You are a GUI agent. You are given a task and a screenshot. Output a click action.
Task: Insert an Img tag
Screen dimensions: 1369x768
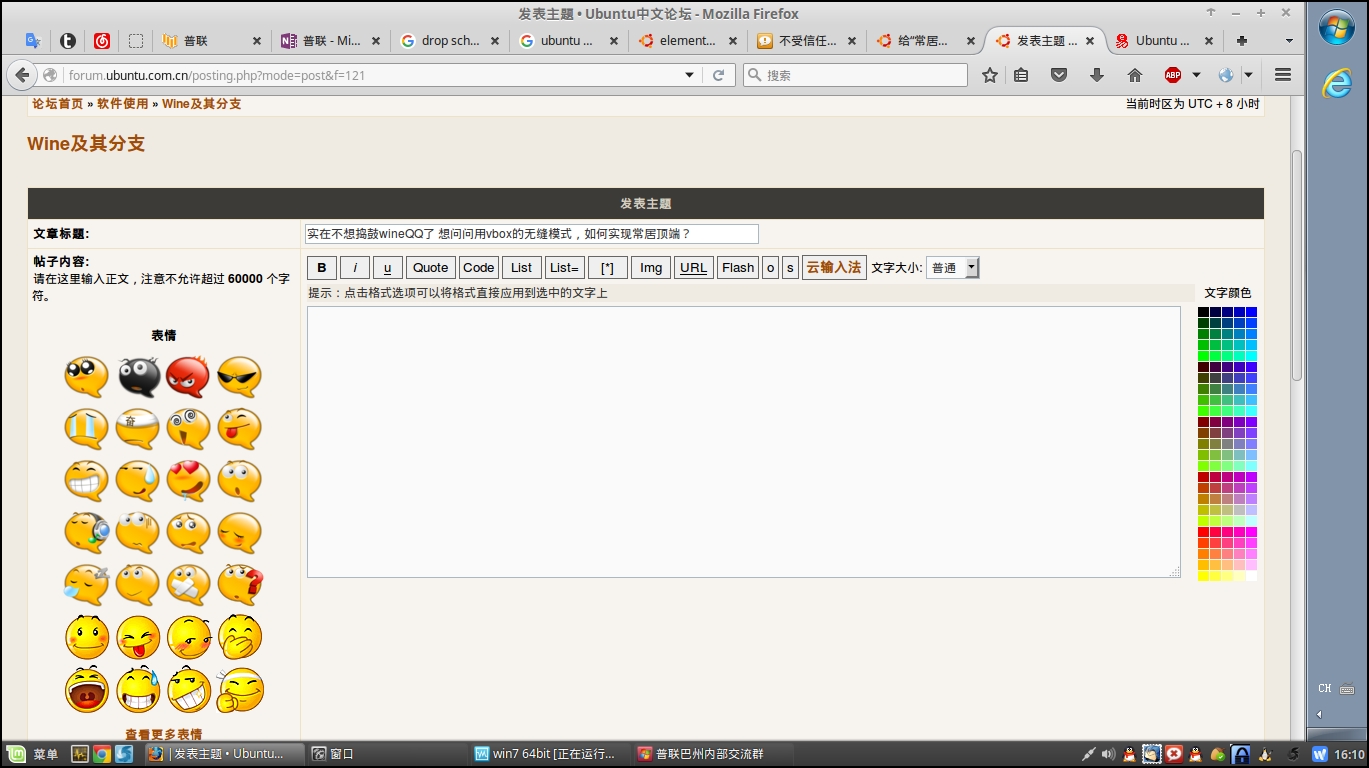click(651, 268)
